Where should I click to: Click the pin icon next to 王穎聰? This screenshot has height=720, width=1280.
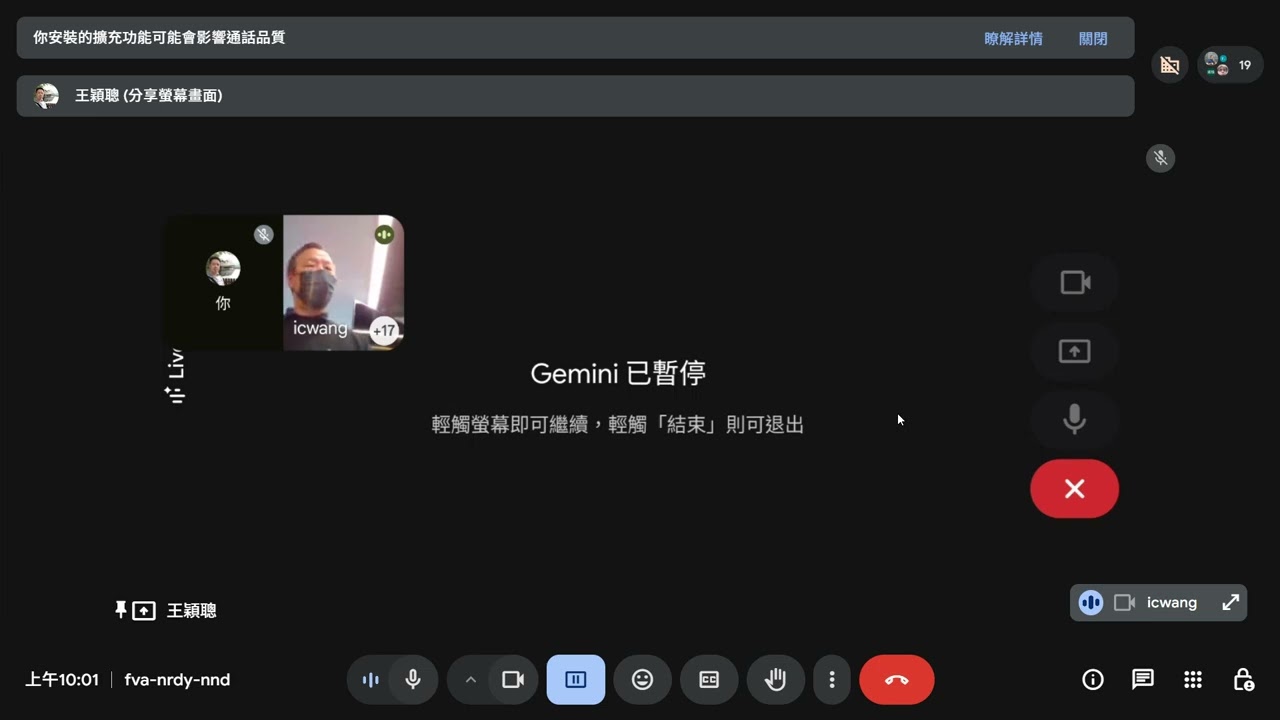pos(121,609)
